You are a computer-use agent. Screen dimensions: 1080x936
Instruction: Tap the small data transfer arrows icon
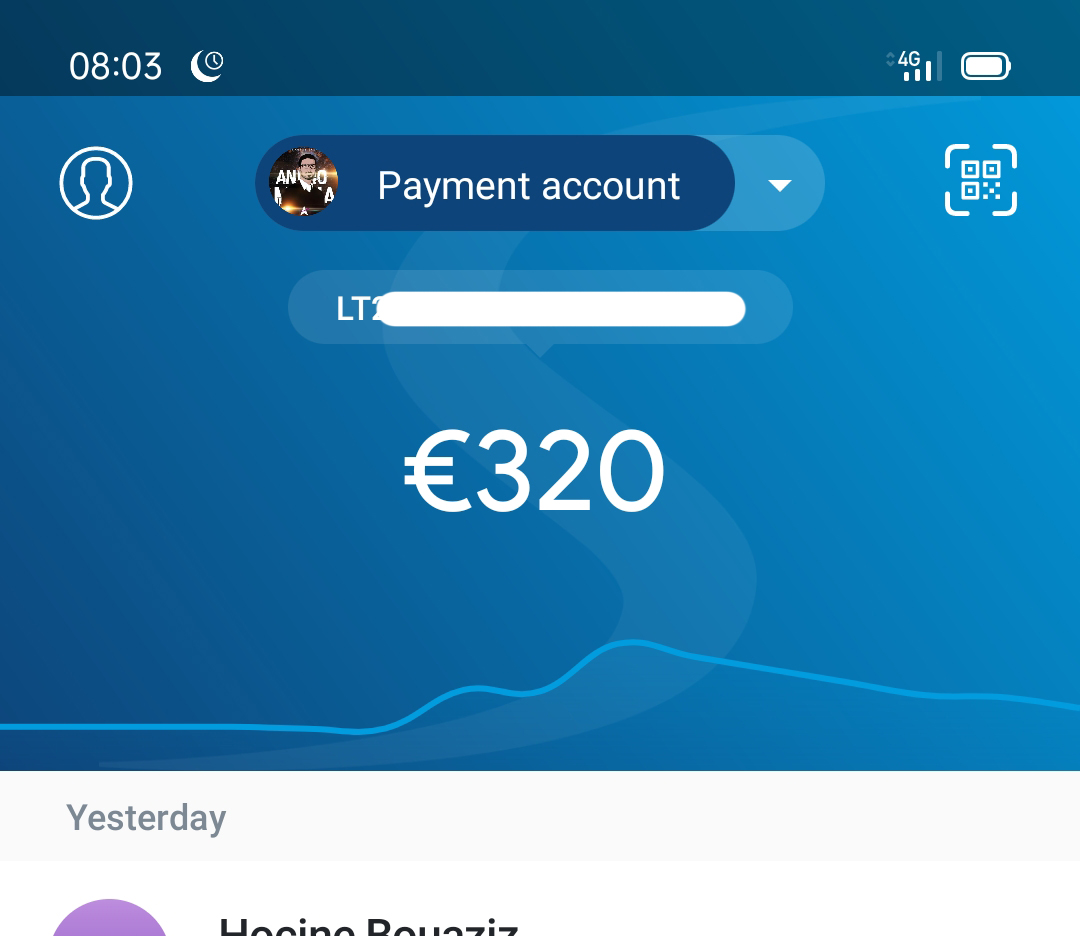(890, 59)
